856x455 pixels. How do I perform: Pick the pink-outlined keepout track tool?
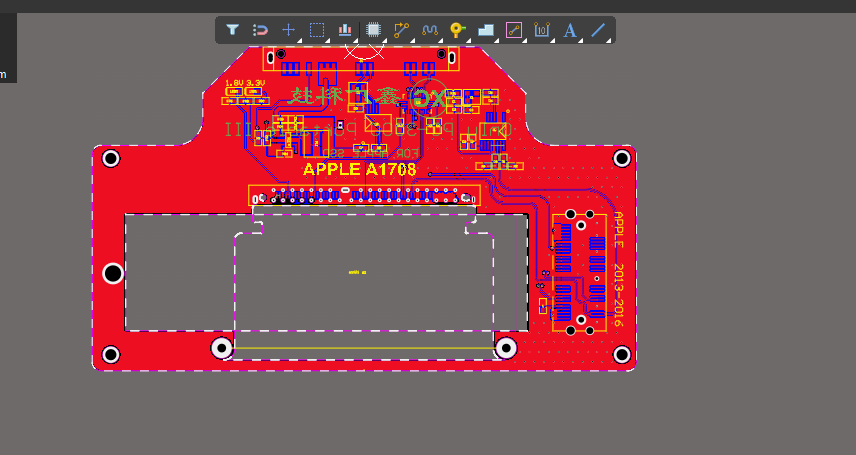pyautogui.click(x=514, y=29)
